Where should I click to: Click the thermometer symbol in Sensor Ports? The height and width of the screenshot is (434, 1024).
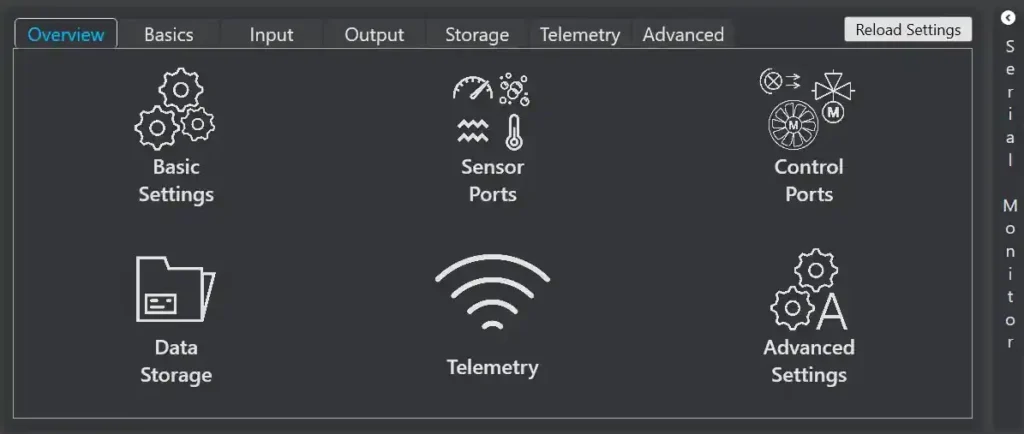(514, 132)
